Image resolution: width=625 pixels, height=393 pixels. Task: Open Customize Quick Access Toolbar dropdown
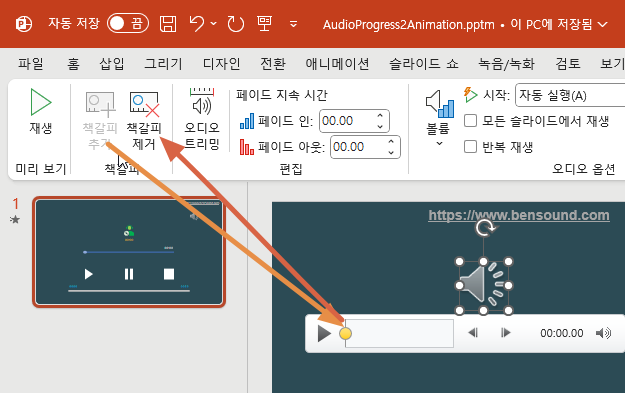293,24
